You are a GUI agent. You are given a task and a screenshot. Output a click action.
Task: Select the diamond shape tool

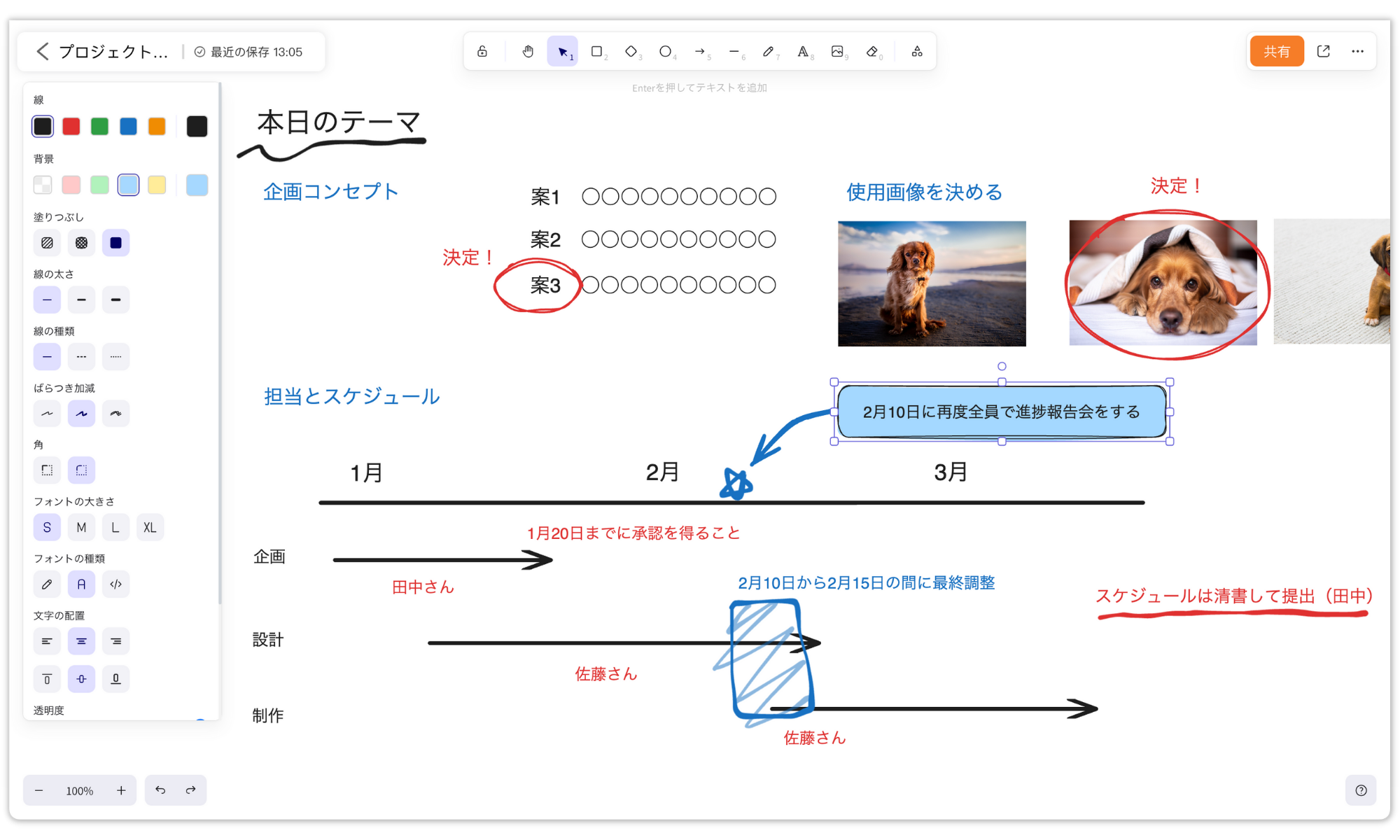(x=630, y=51)
